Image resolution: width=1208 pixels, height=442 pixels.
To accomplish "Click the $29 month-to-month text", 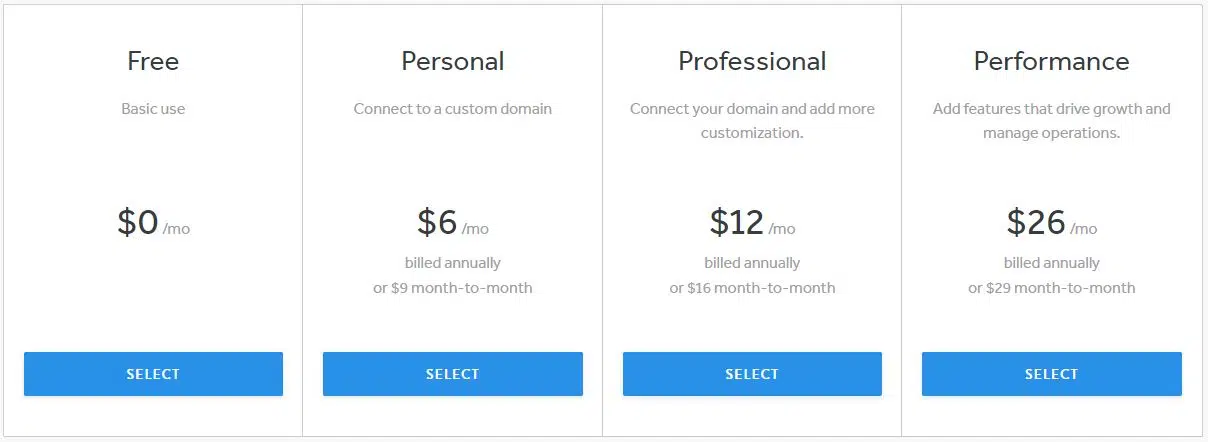I will pyautogui.click(x=1051, y=288).
